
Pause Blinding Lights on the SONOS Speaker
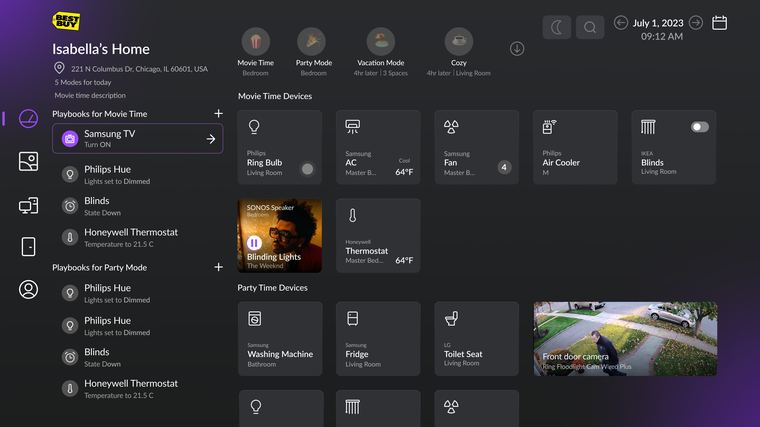(254, 242)
